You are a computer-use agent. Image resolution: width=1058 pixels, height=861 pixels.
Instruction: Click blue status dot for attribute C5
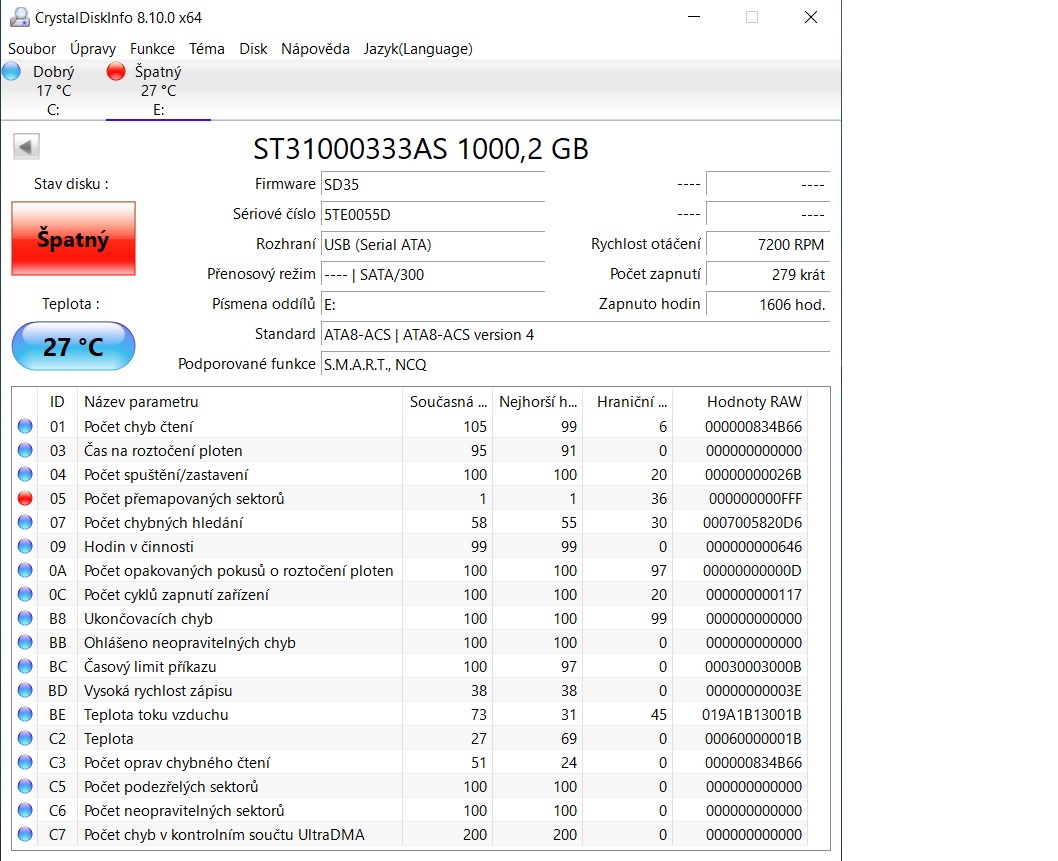click(25, 787)
